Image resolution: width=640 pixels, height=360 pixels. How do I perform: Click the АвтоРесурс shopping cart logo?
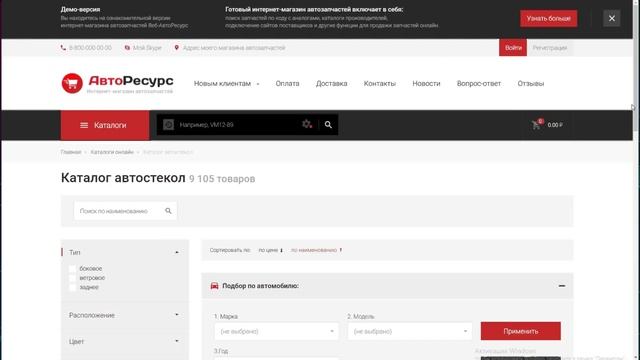point(72,83)
